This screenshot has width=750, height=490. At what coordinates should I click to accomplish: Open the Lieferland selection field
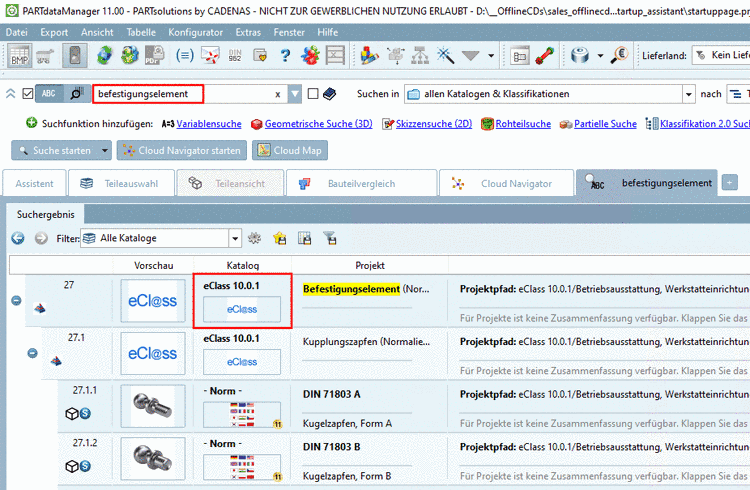721,56
